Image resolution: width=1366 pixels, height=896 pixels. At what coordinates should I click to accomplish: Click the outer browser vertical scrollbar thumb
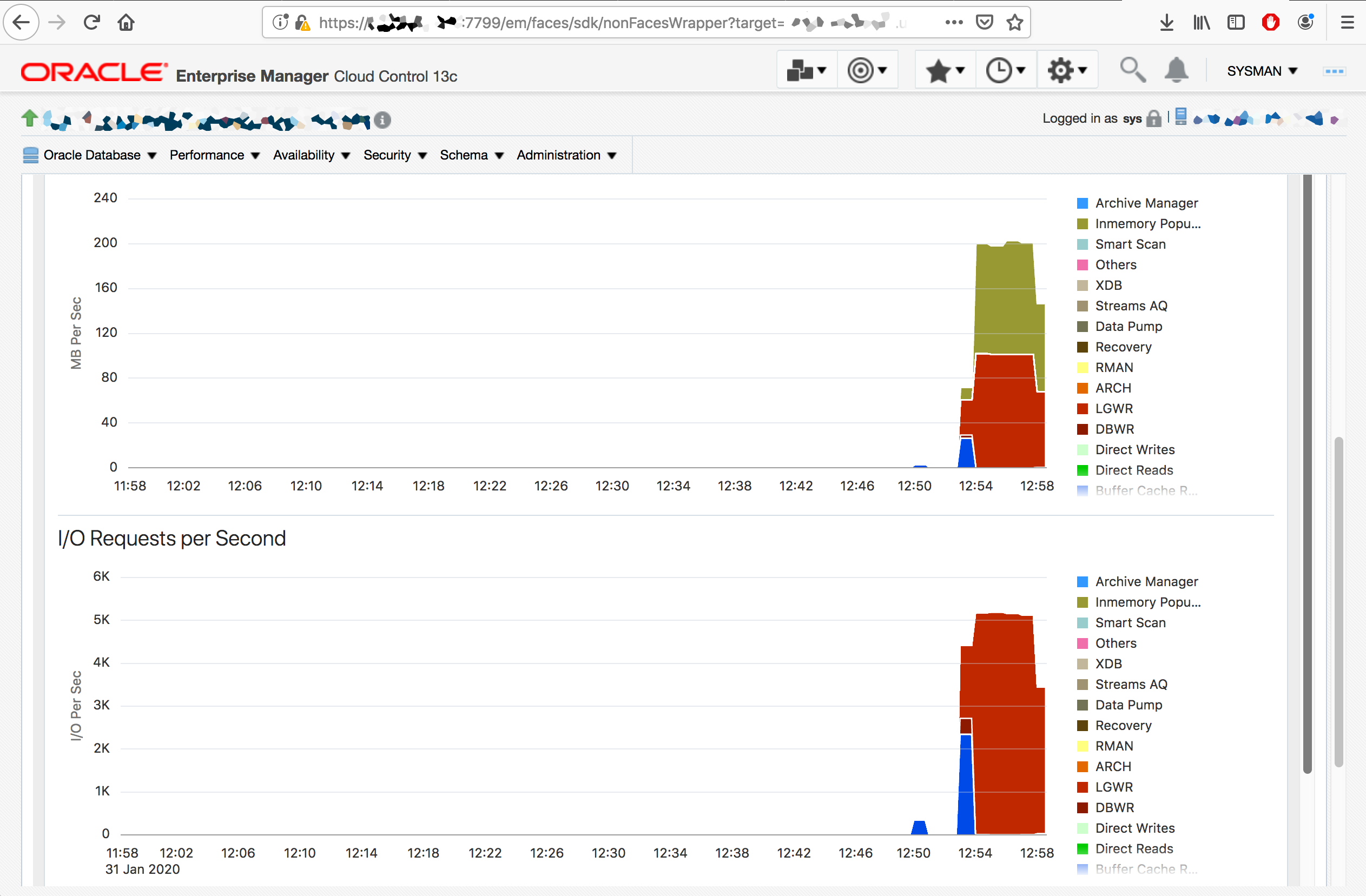pyautogui.click(x=1338, y=602)
